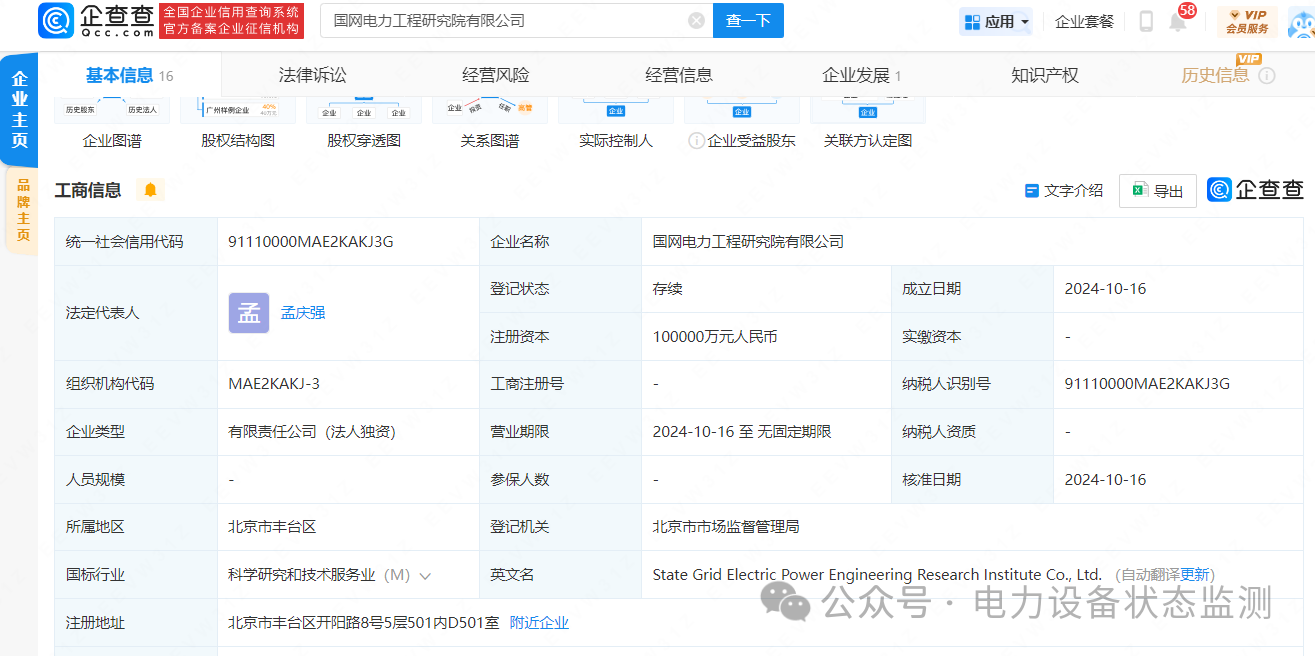
Task: Click the user avatar icon
Action: coord(1300,22)
